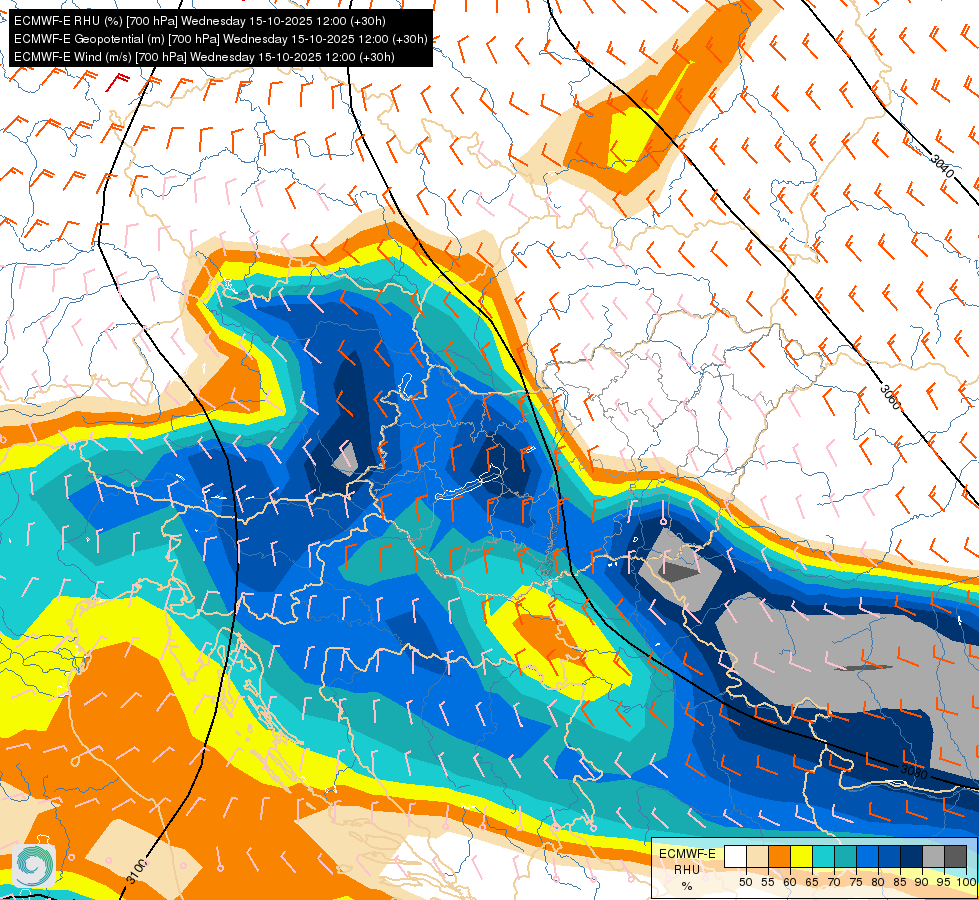Image resolution: width=979 pixels, height=900 pixels.
Task: Click the legend value 65
Action: [x=812, y=883]
